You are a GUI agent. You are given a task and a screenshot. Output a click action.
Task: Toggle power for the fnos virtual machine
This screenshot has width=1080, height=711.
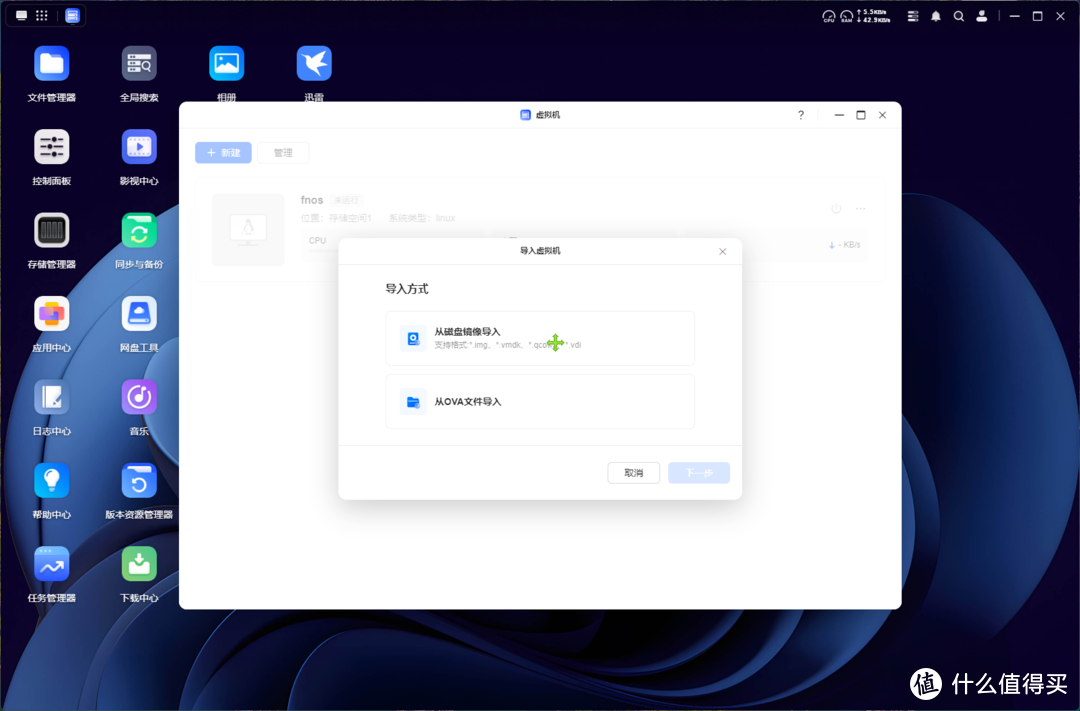coord(836,208)
